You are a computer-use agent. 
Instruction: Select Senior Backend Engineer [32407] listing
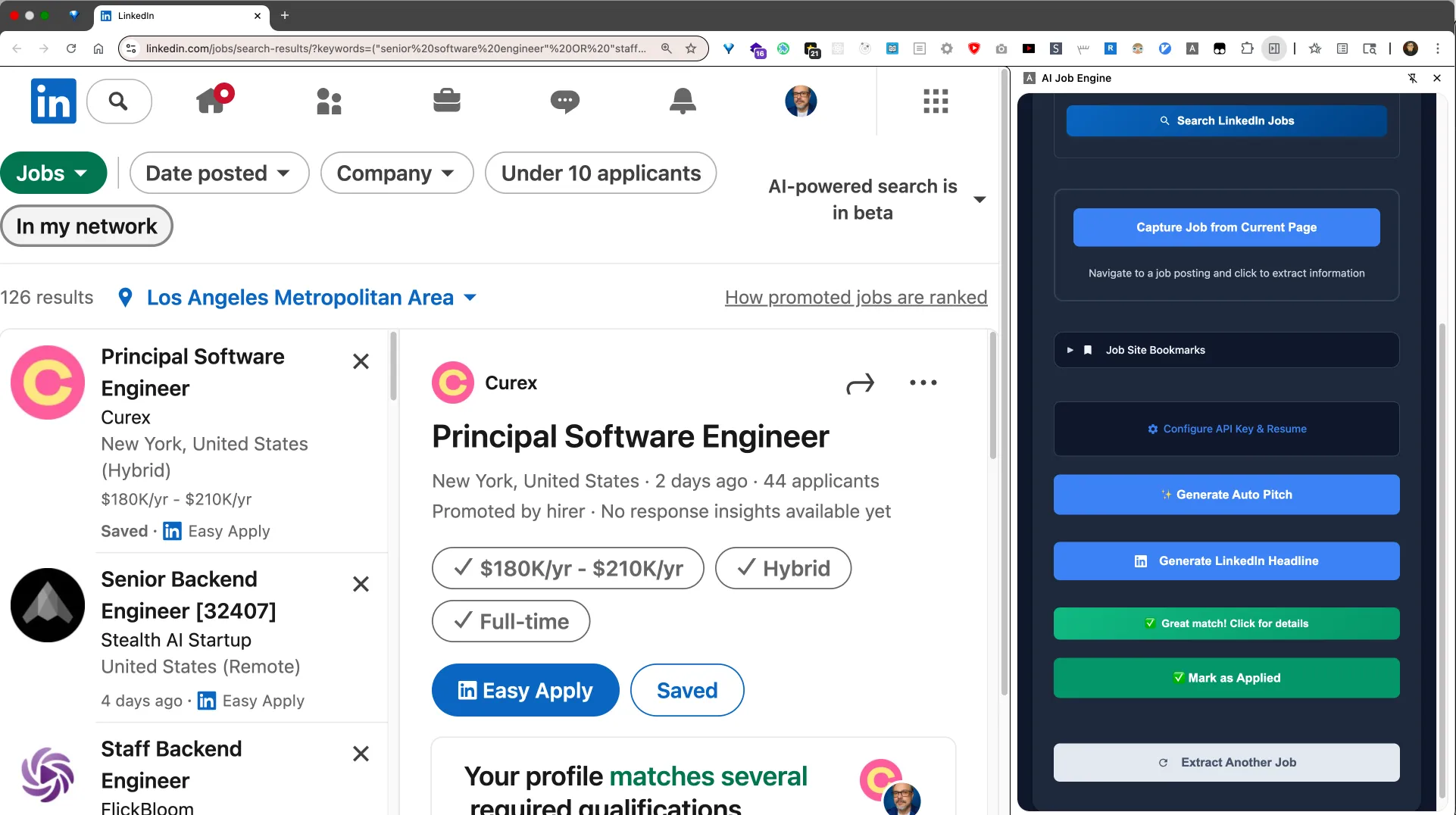194,639
